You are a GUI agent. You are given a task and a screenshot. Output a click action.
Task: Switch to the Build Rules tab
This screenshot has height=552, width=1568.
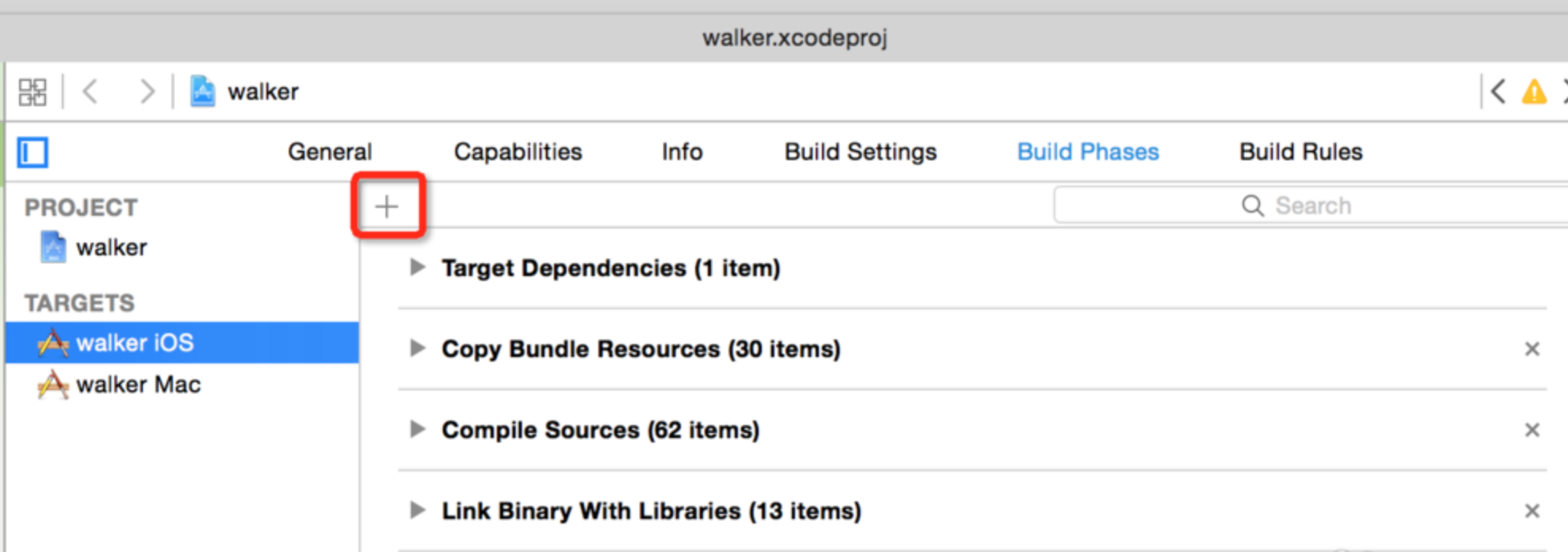(1301, 151)
